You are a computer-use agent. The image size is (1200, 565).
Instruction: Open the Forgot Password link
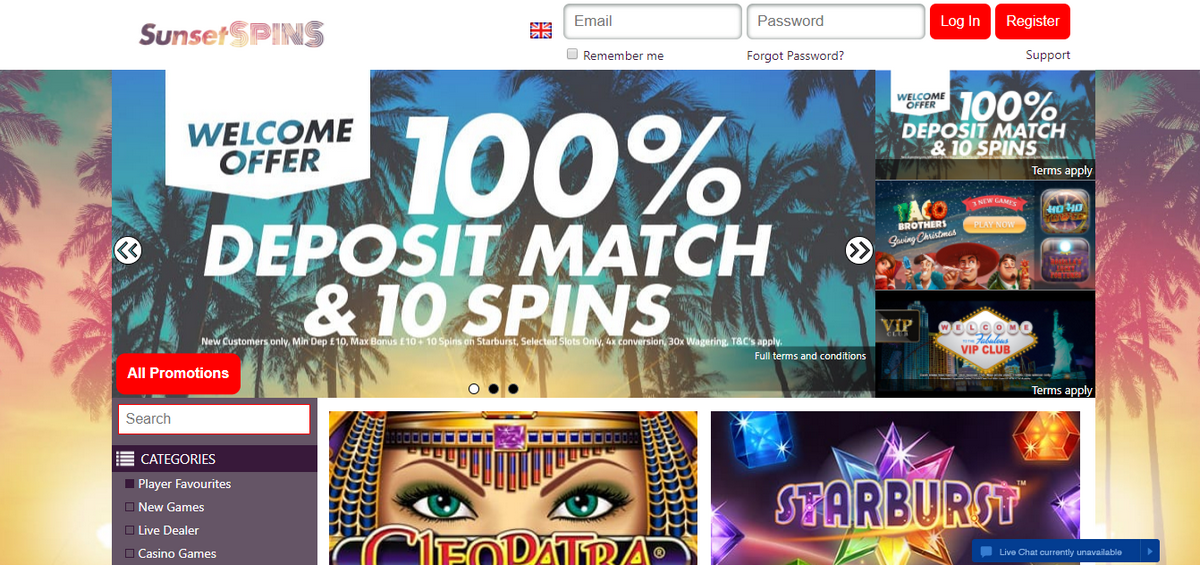pos(795,56)
